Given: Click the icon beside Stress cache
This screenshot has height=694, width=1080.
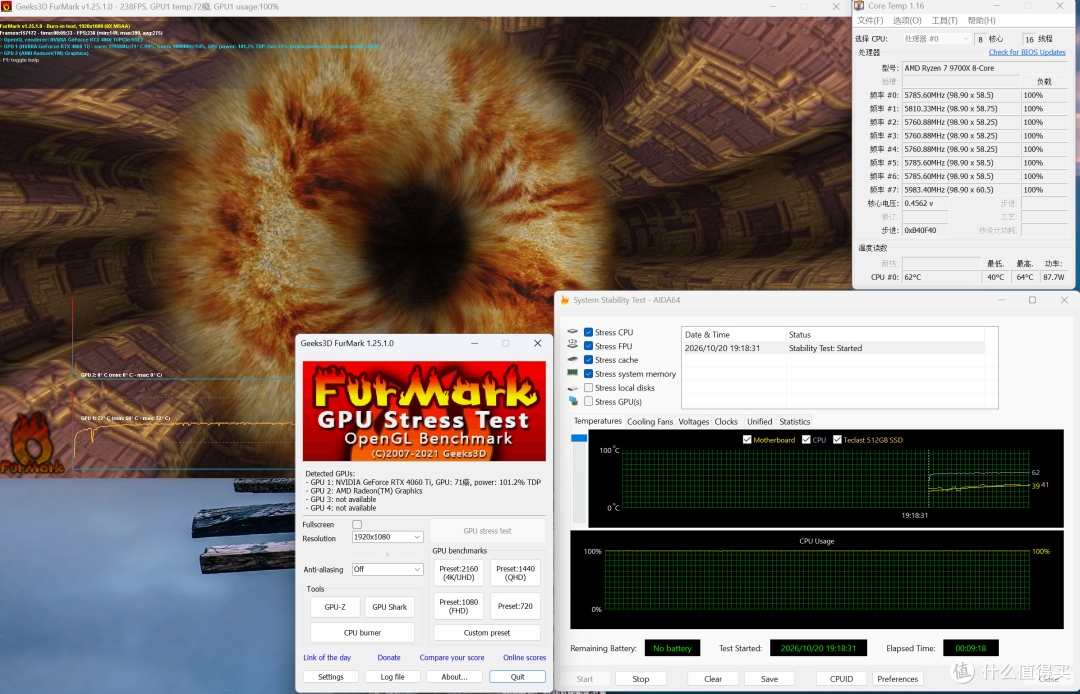Looking at the screenshot, I should [x=572, y=359].
